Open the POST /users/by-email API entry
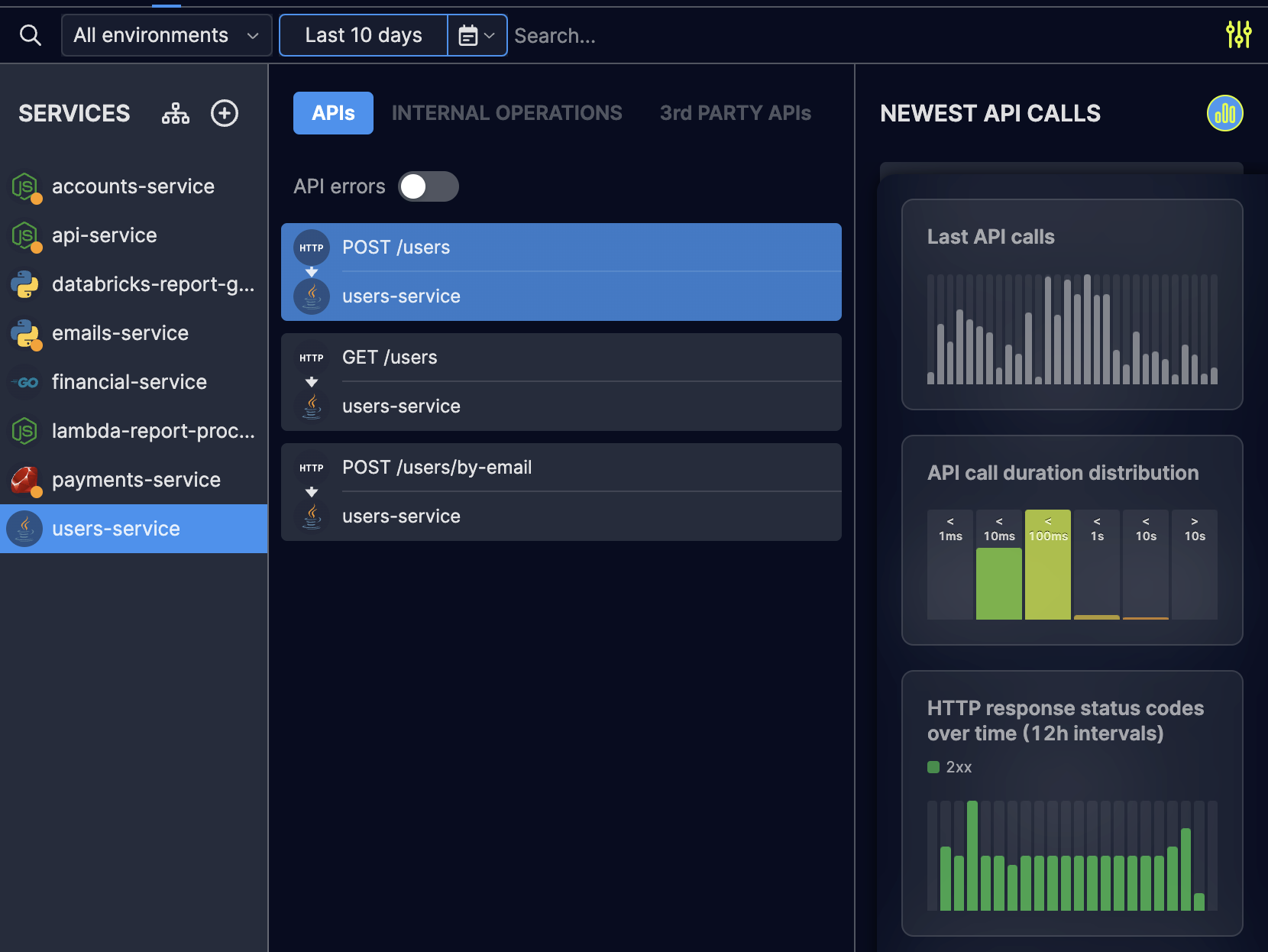This screenshot has height=952, width=1268. pyautogui.click(x=561, y=492)
